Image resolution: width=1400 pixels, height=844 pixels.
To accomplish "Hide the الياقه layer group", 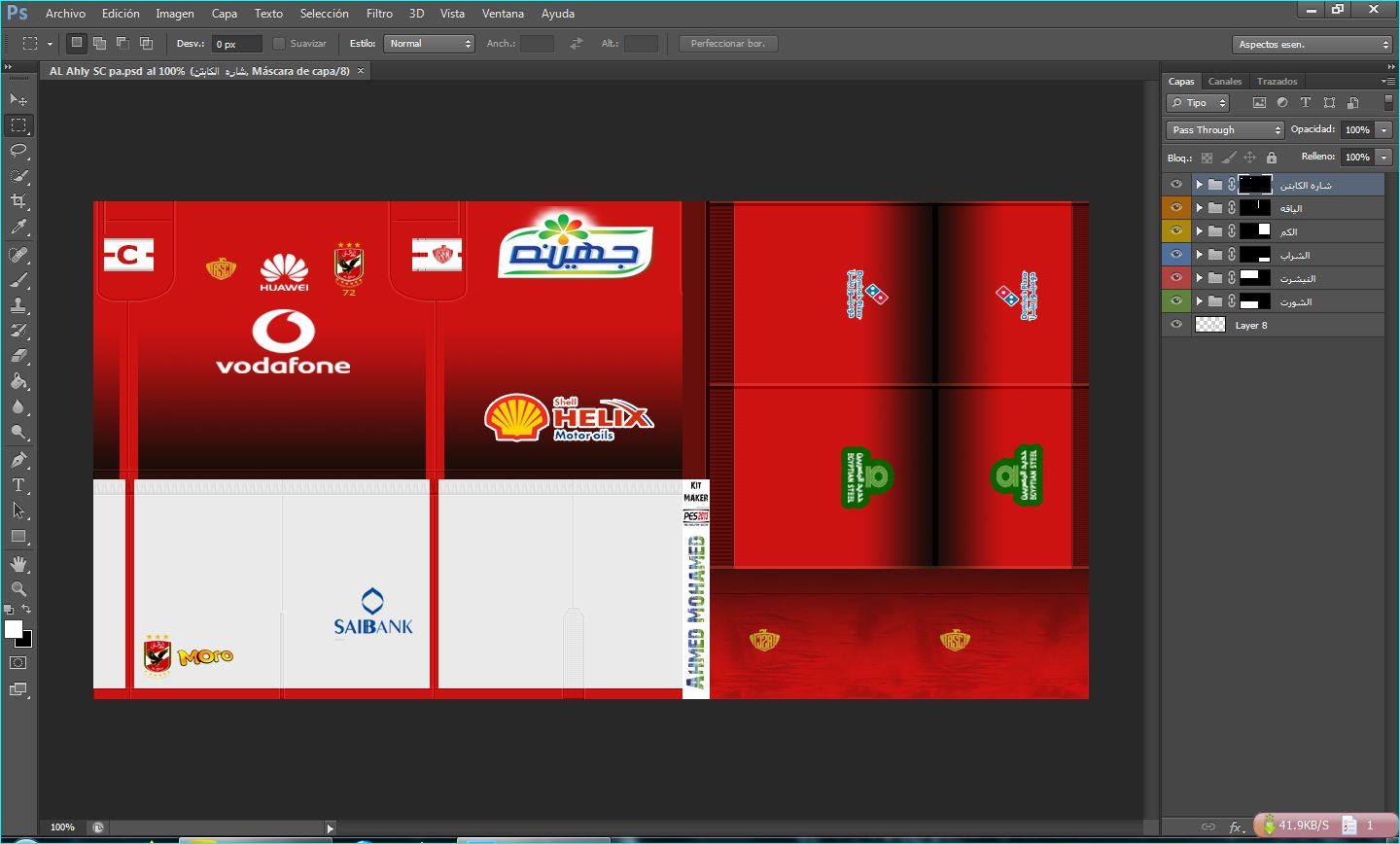I will (1176, 208).
